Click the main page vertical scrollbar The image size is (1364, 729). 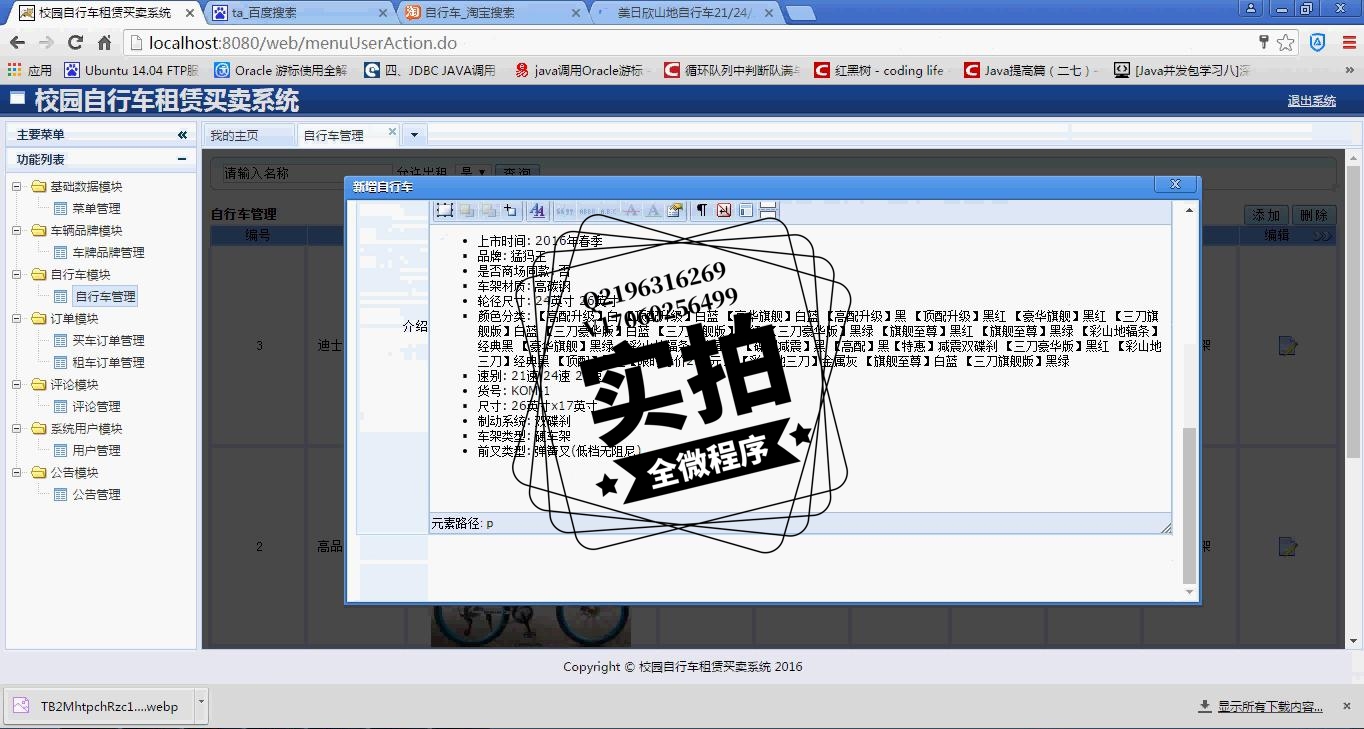point(1354,400)
